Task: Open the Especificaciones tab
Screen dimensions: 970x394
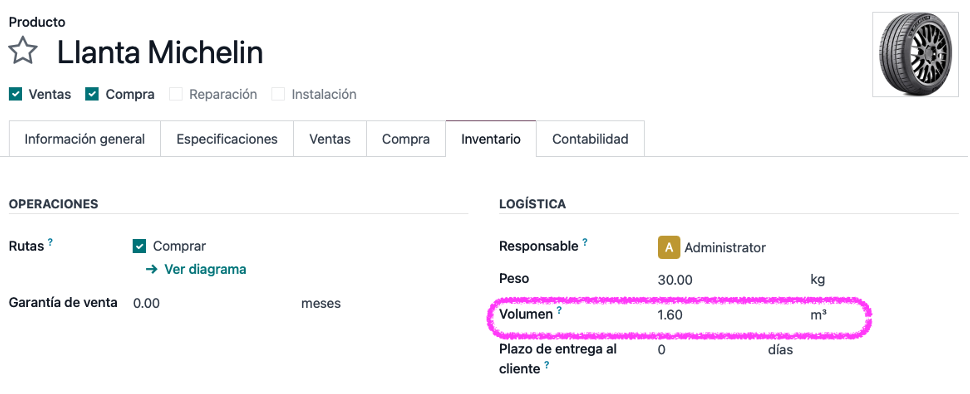Action: pos(227,139)
